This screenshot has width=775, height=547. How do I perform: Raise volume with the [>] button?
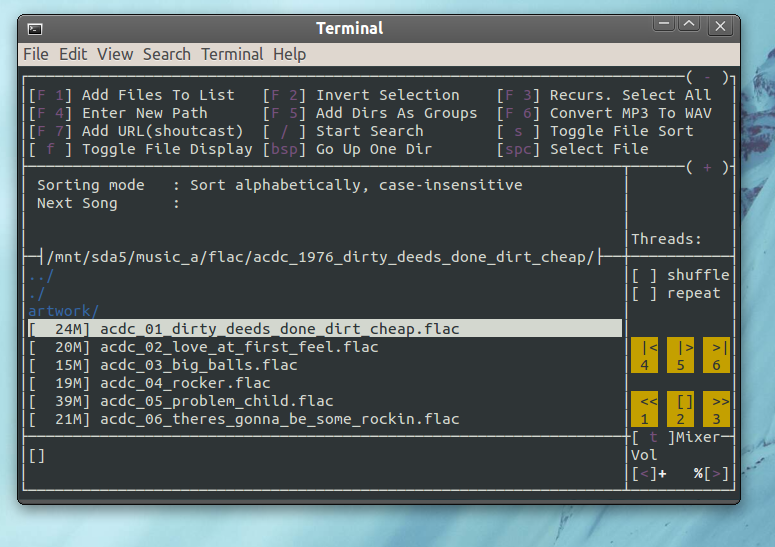[716, 473]
